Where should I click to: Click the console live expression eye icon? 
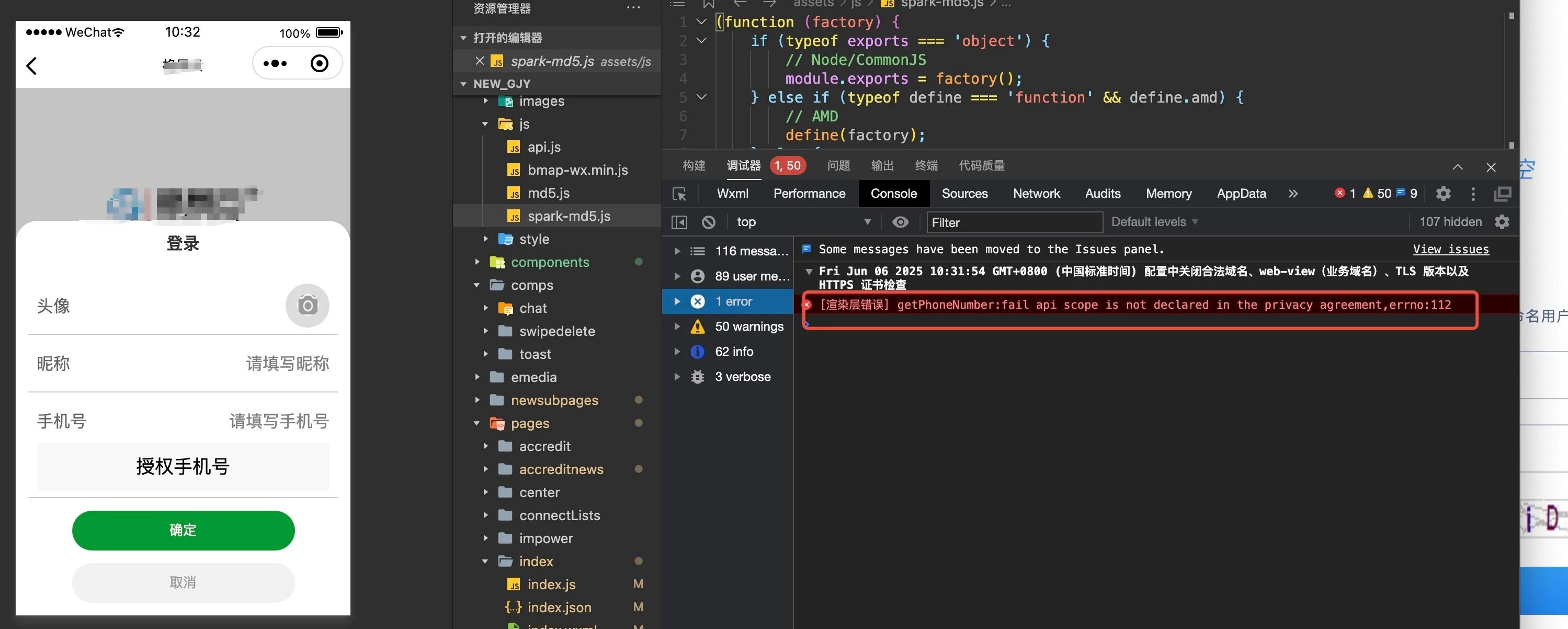click(900, 222)
